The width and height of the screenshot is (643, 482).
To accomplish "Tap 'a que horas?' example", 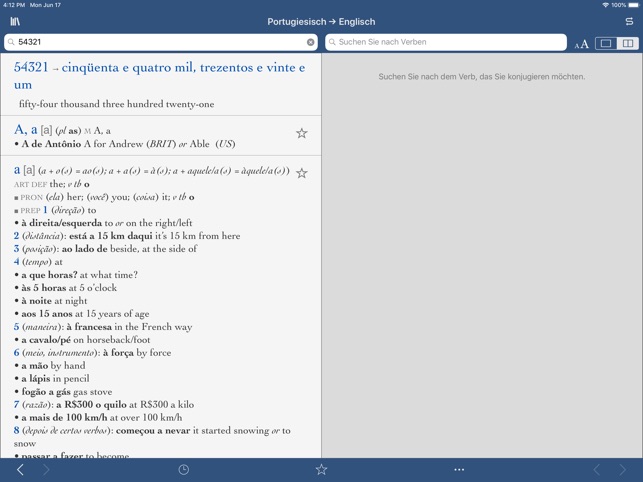I will tap(49, 275).
